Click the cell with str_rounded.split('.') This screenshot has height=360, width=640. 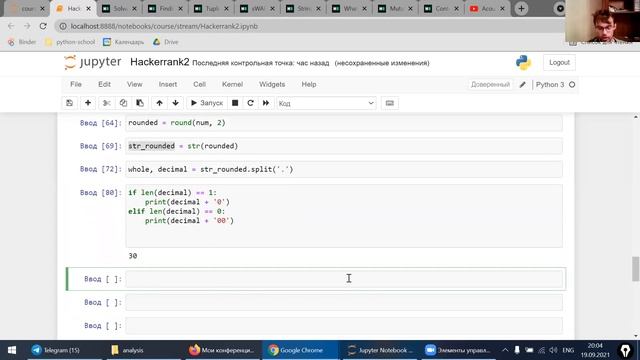click(x=344, y=169)
